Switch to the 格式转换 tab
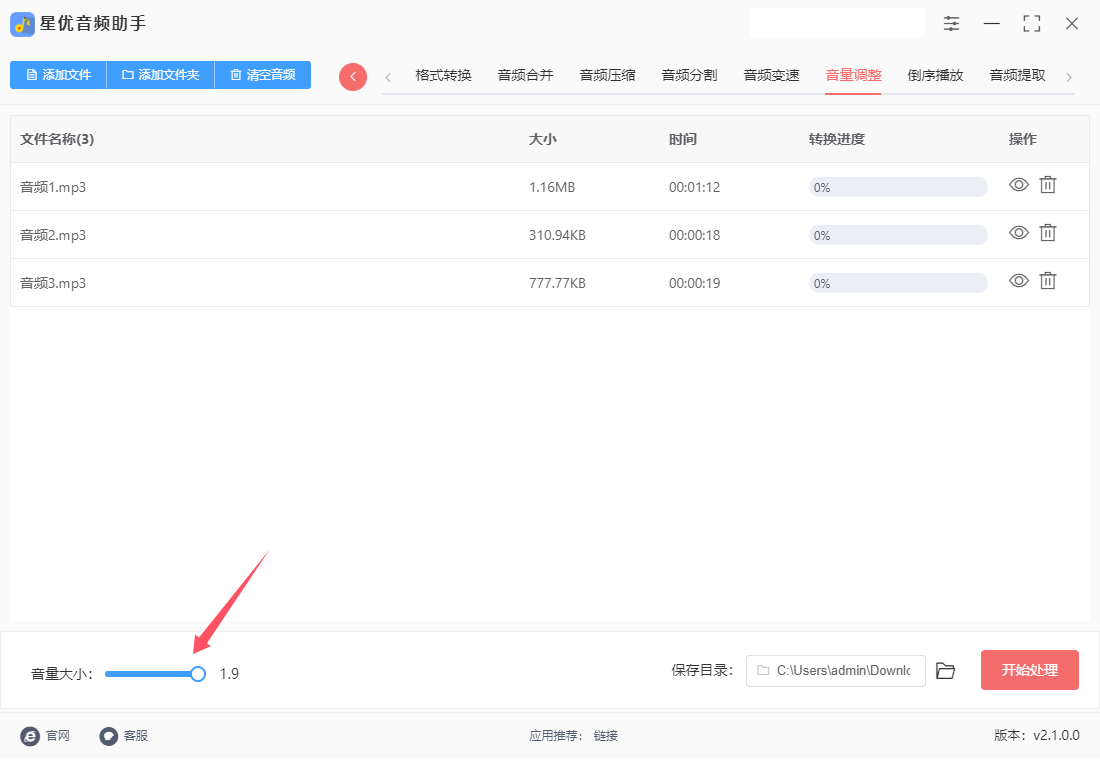The height and width of the screenshot is (760, 1100). point(443,75)
